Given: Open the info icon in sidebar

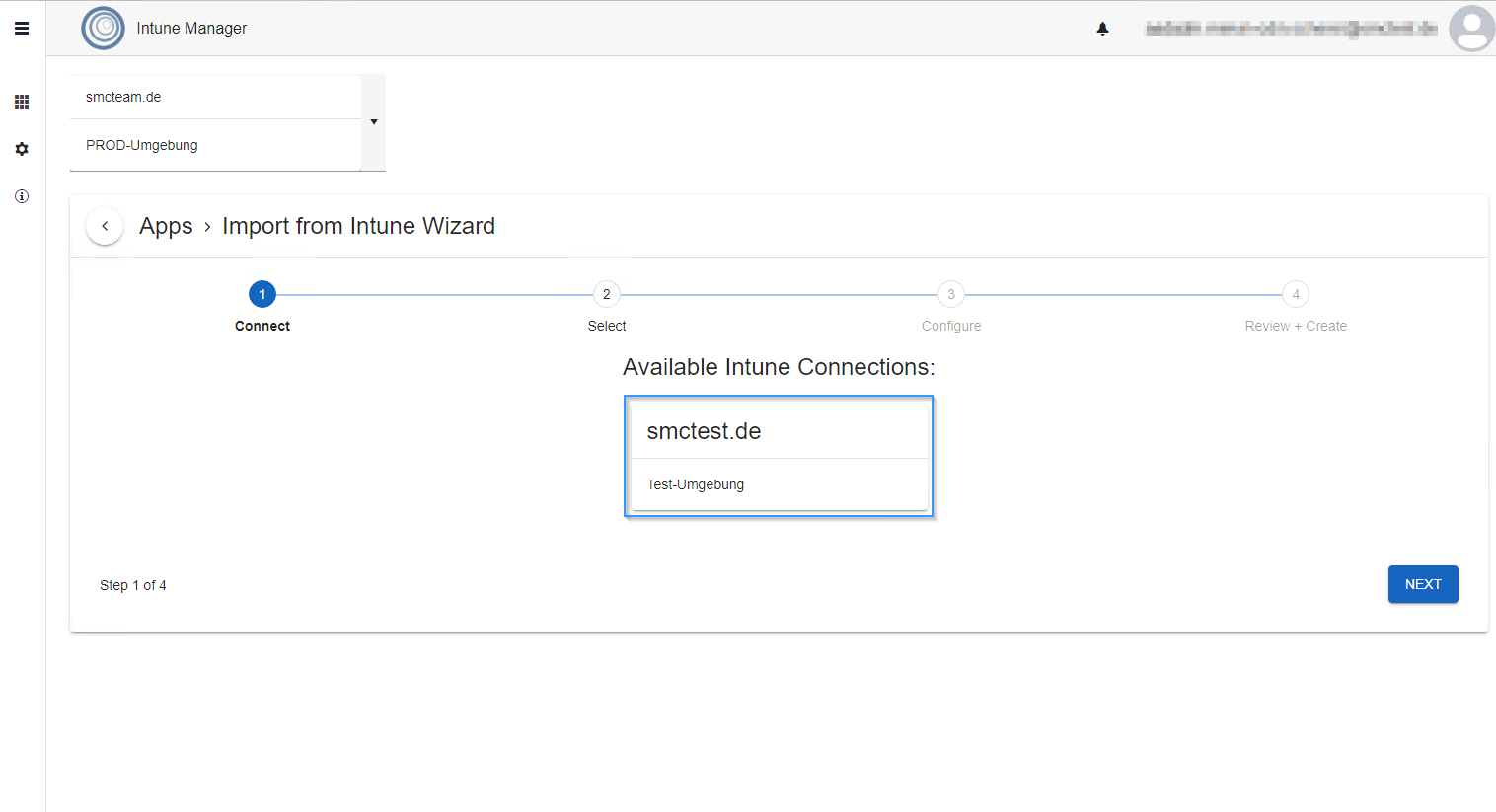Looking at the screenshot, I should tap(22, 196).
